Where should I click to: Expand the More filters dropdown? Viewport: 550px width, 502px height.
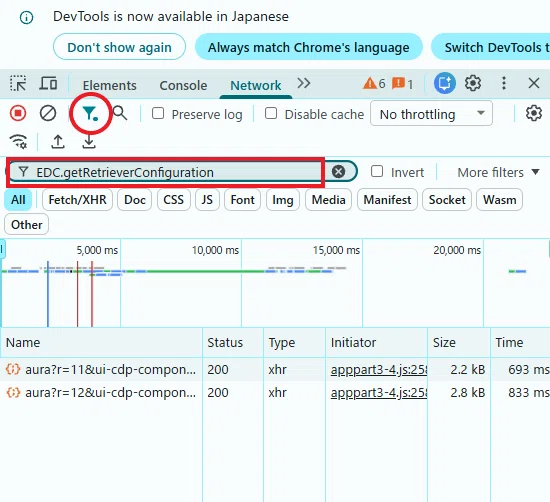point(498,172)
